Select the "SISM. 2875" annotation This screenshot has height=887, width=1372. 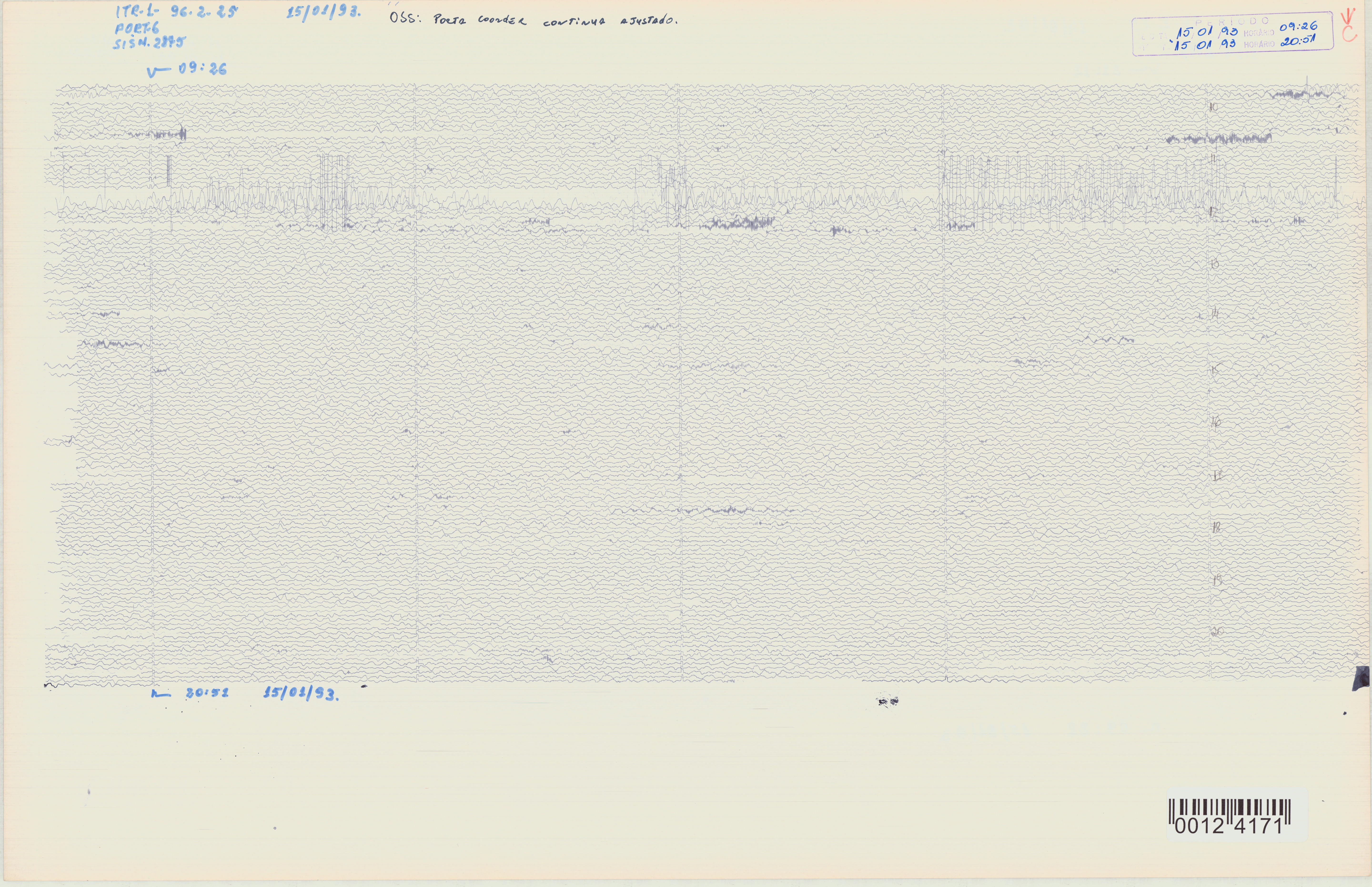[149, 43]
